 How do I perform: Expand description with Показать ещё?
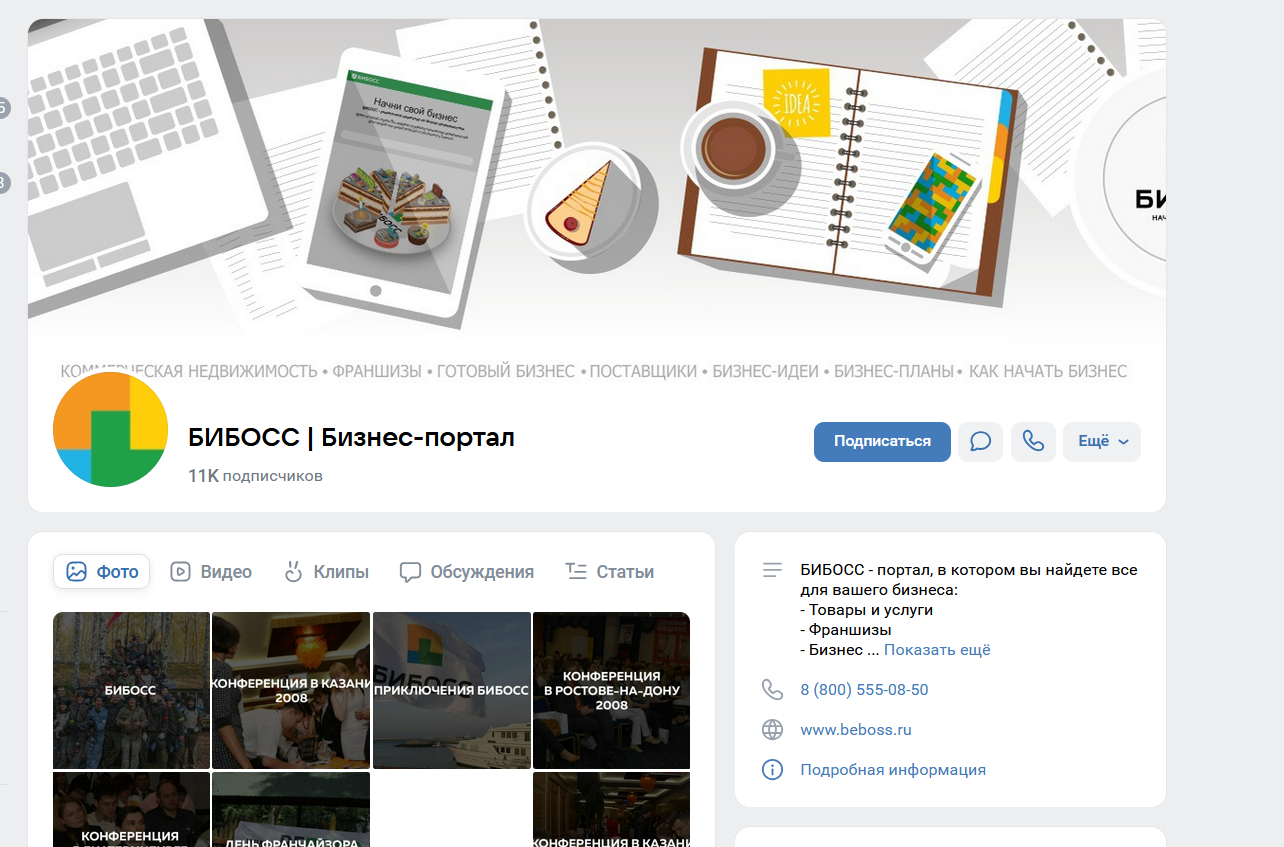pos(937,650)
